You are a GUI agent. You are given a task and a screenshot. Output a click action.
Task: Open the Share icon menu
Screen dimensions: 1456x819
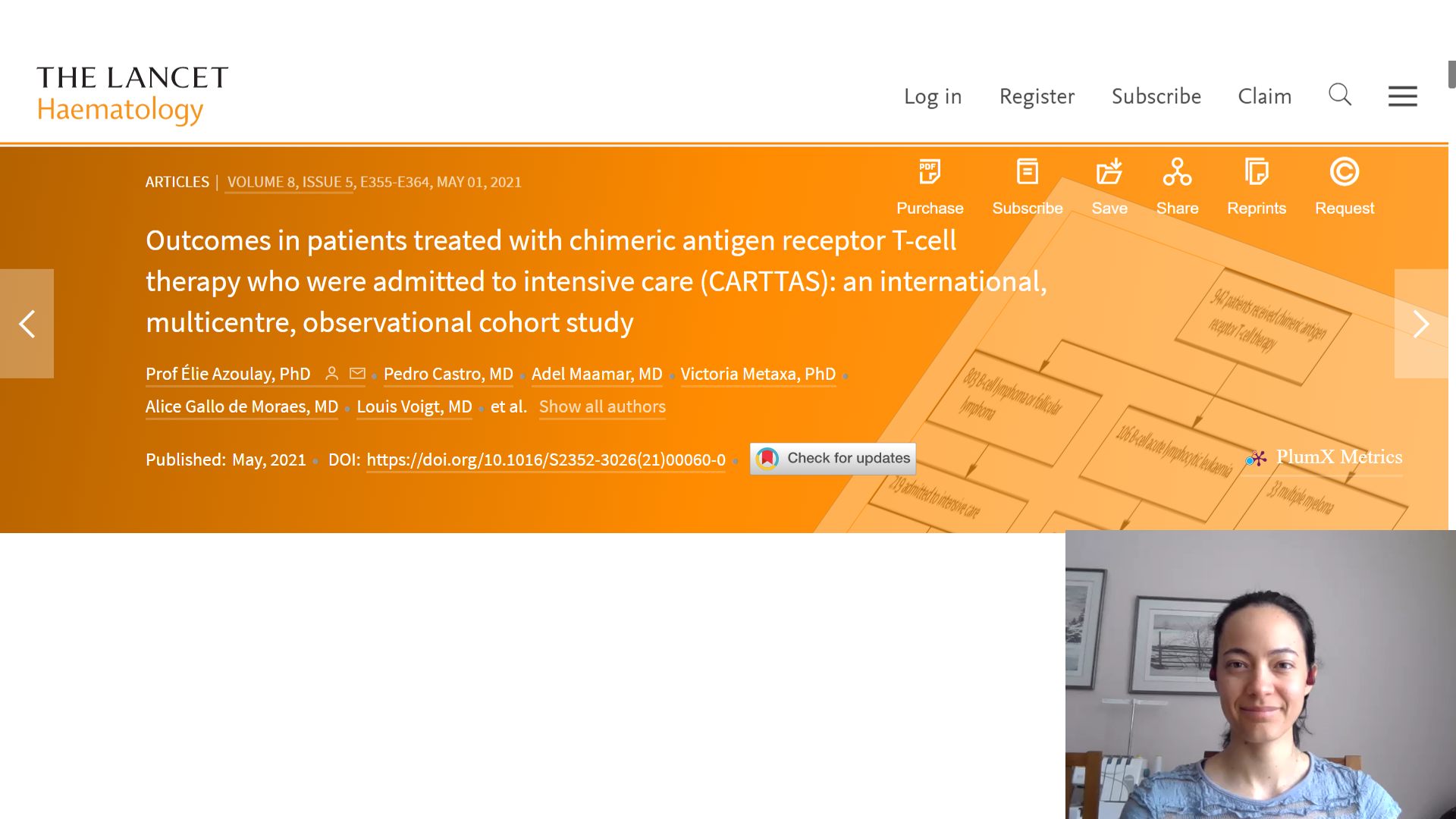point(1177,173)
